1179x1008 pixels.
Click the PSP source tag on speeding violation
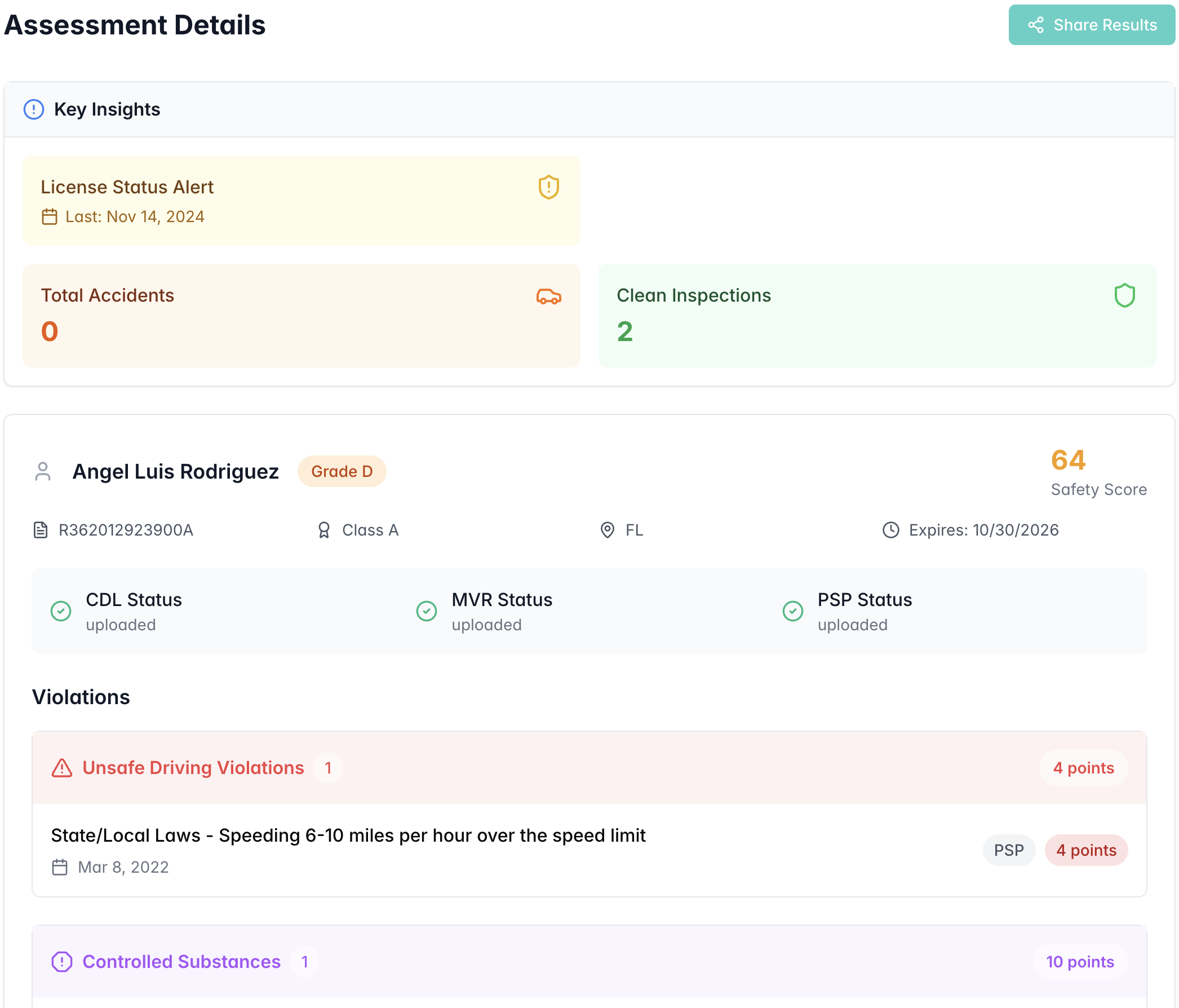(x=1008, y=850)
